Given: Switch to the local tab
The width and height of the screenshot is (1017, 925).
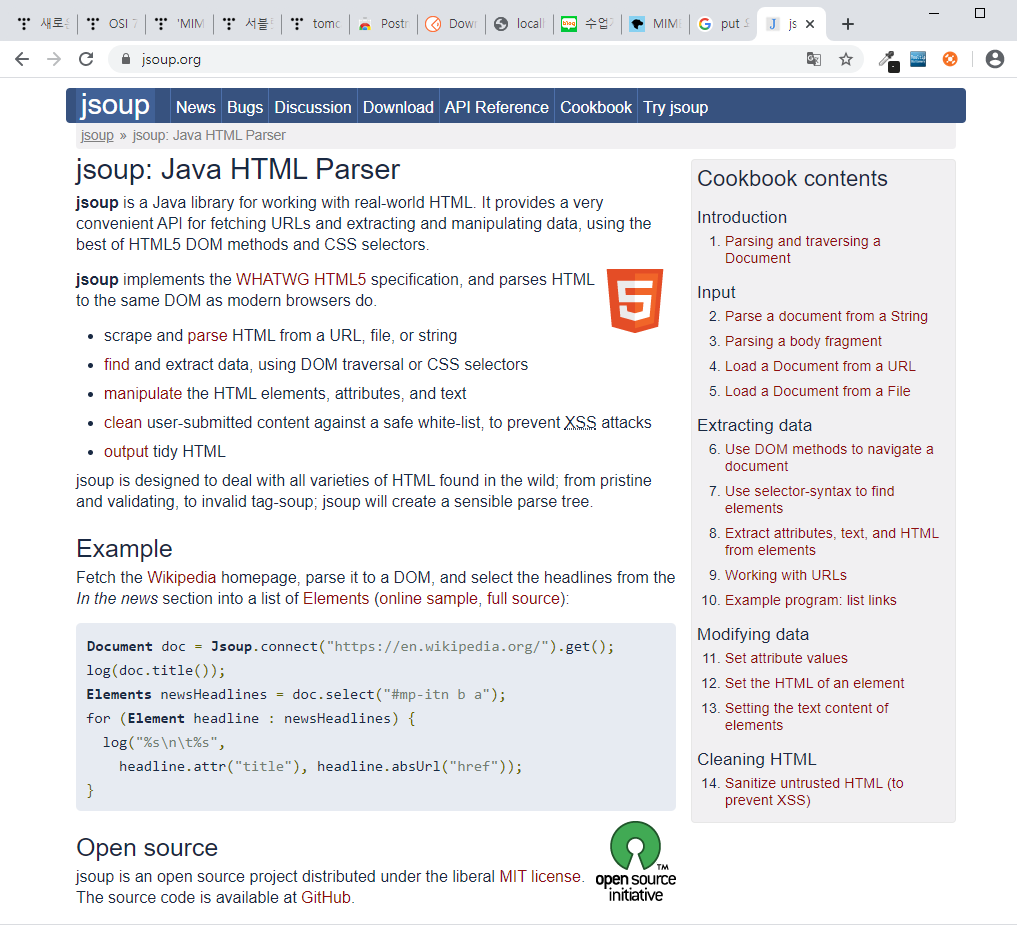Looking at the screenshot, I should (520, 24).
